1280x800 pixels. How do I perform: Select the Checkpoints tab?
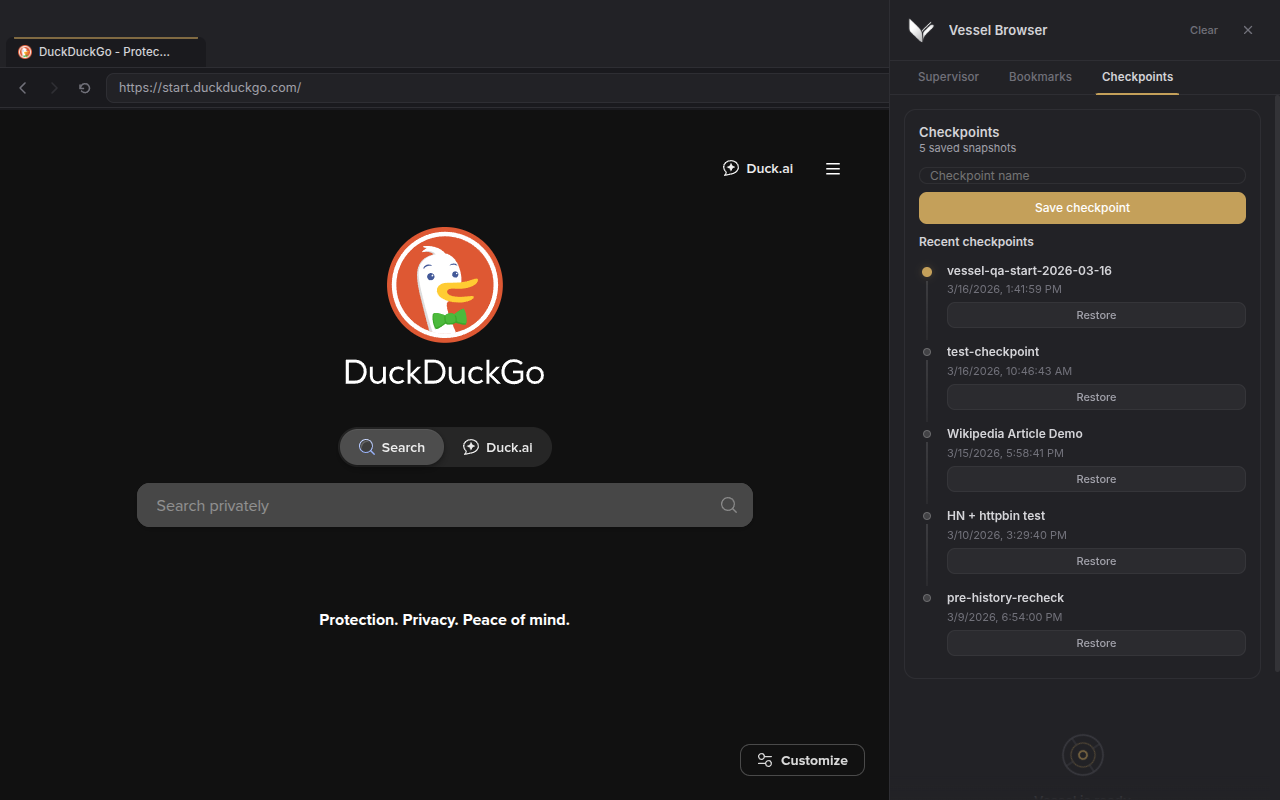click(1137, 77)
